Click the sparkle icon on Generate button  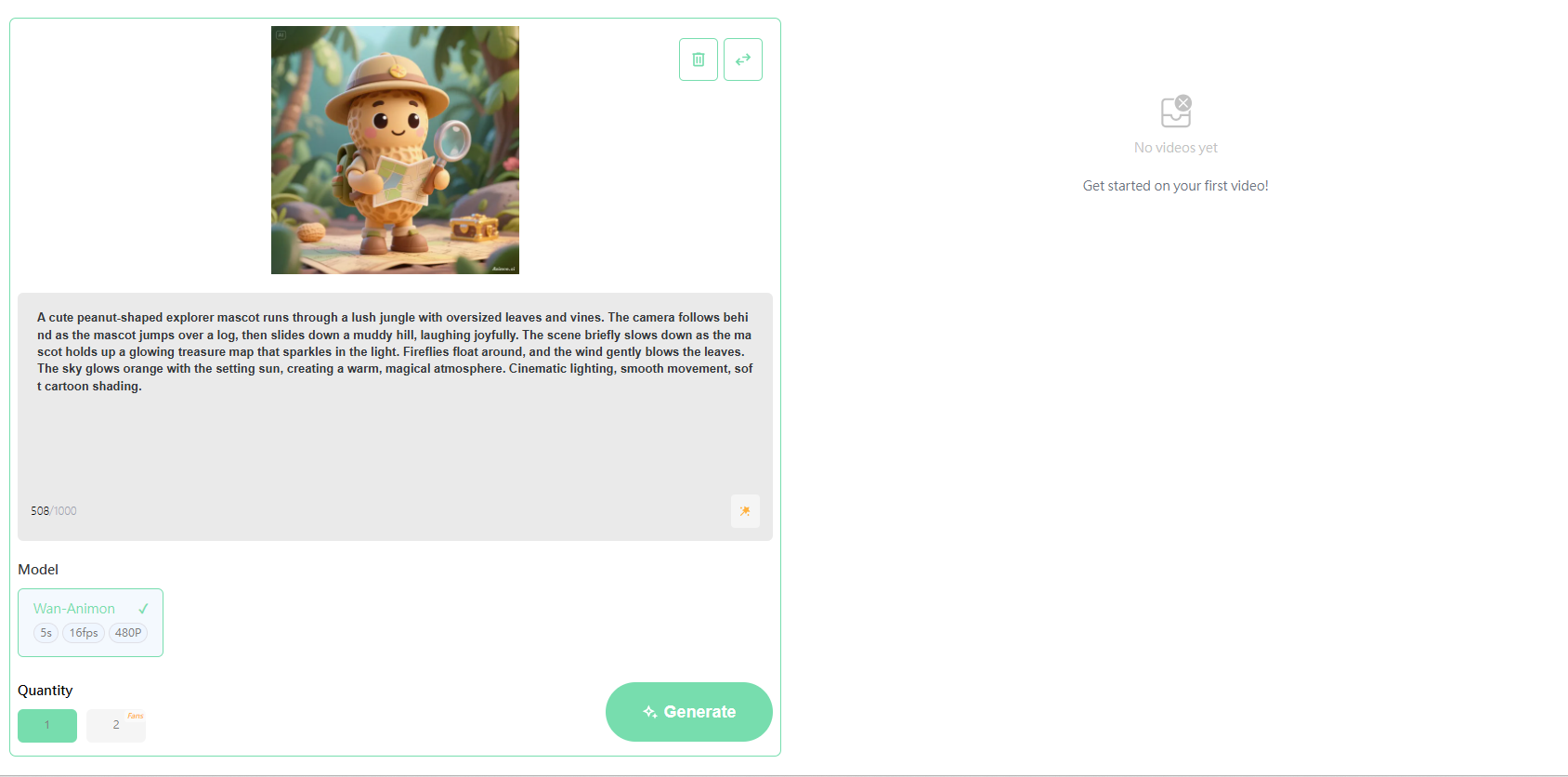(x=650, y=712)
